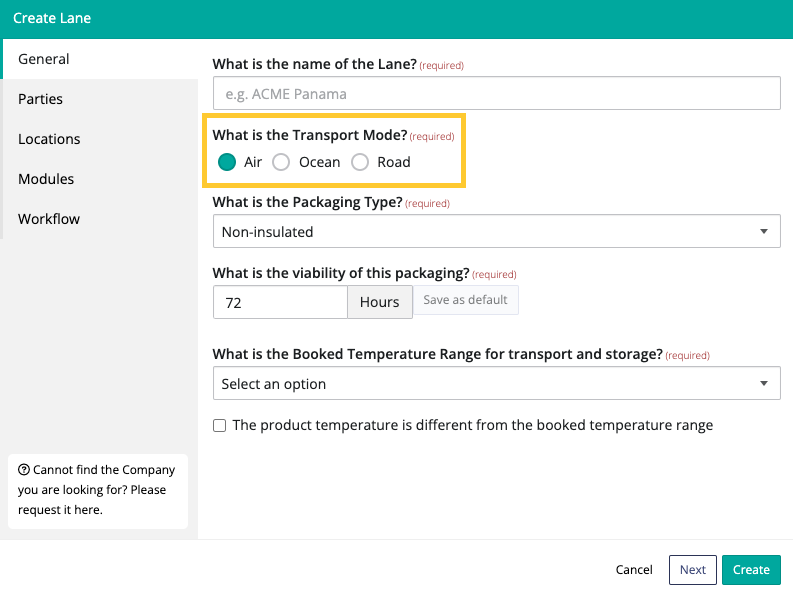Click Save as default
This screenshot has height=593, width=793.
click(x=465, y=300)
